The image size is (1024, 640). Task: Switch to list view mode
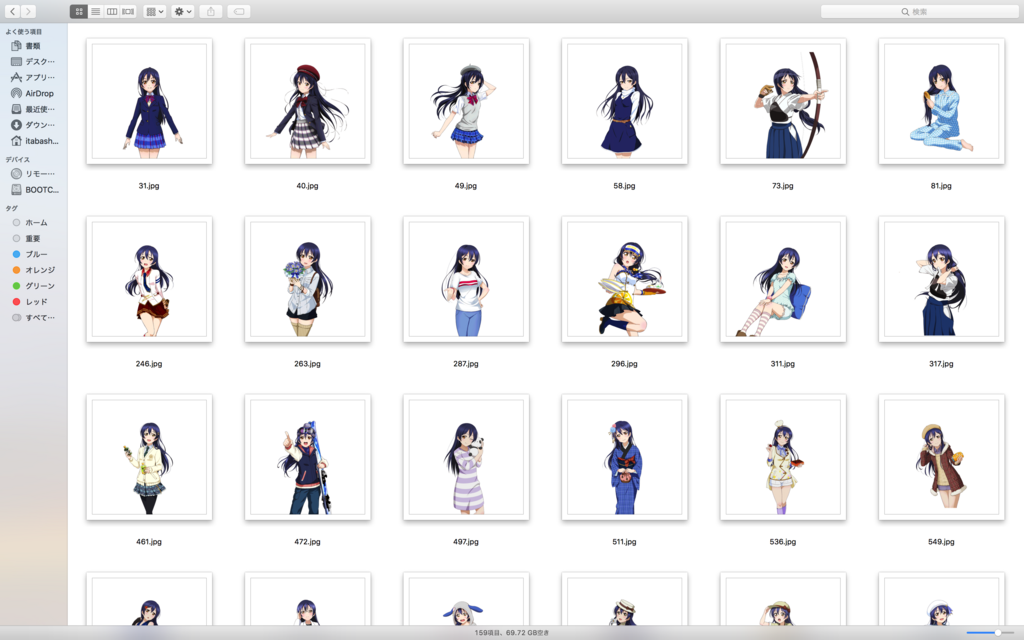[x=95, y=11]
